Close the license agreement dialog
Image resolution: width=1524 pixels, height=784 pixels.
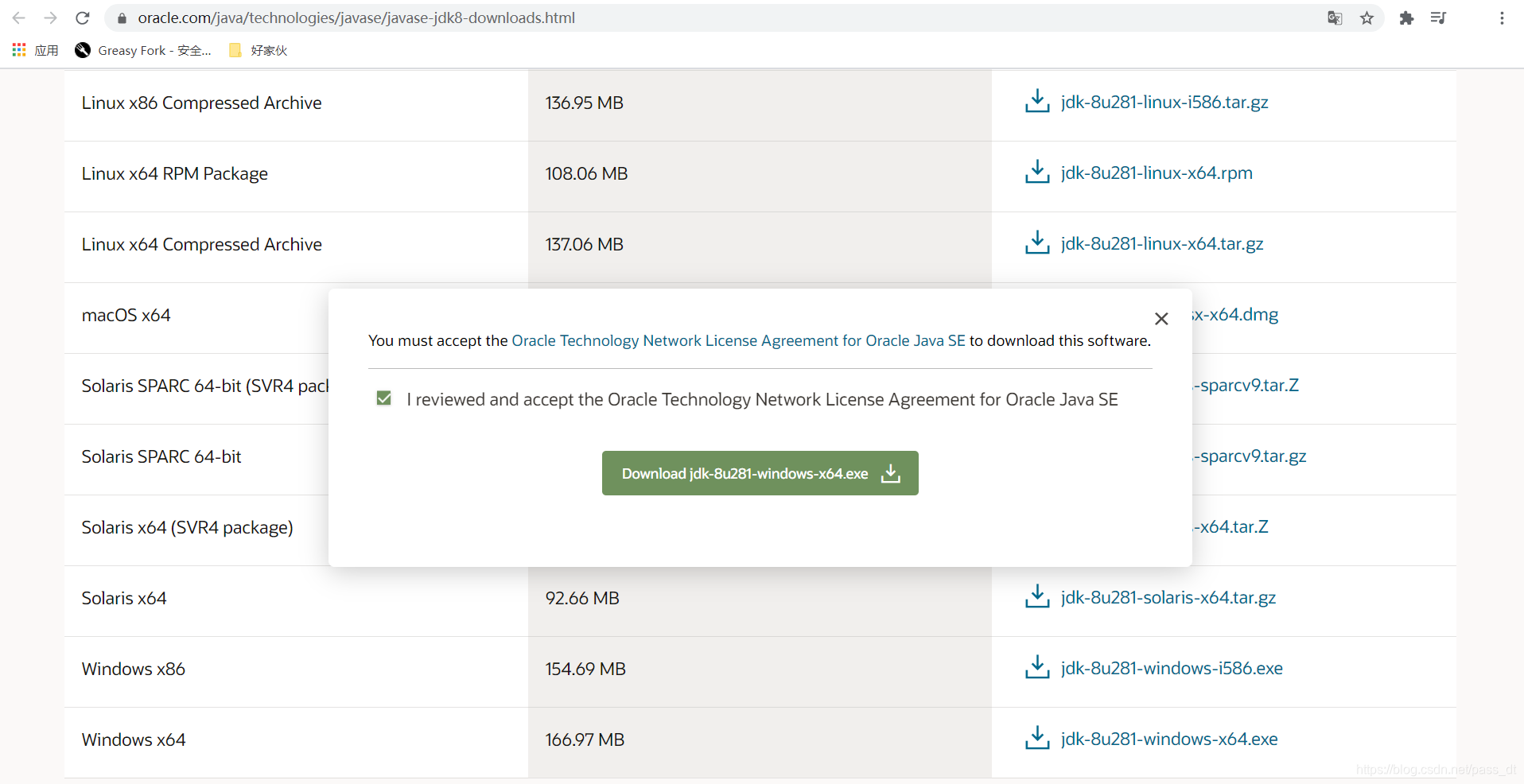click(x=1161, y=319)
